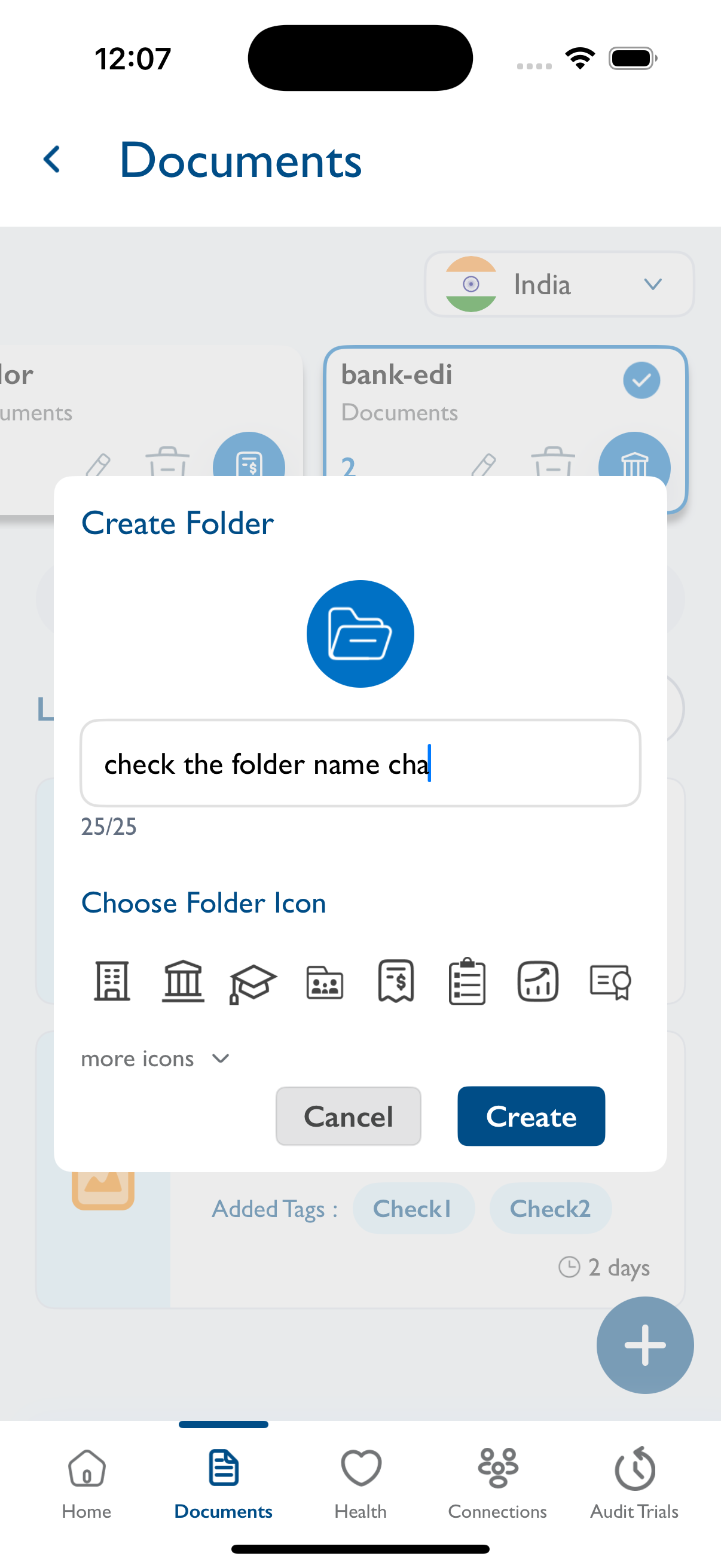Viewport: 721px width, 1568px height.
Task: Tap the clock icon beside 2 days
Action: click(570, 1267)
